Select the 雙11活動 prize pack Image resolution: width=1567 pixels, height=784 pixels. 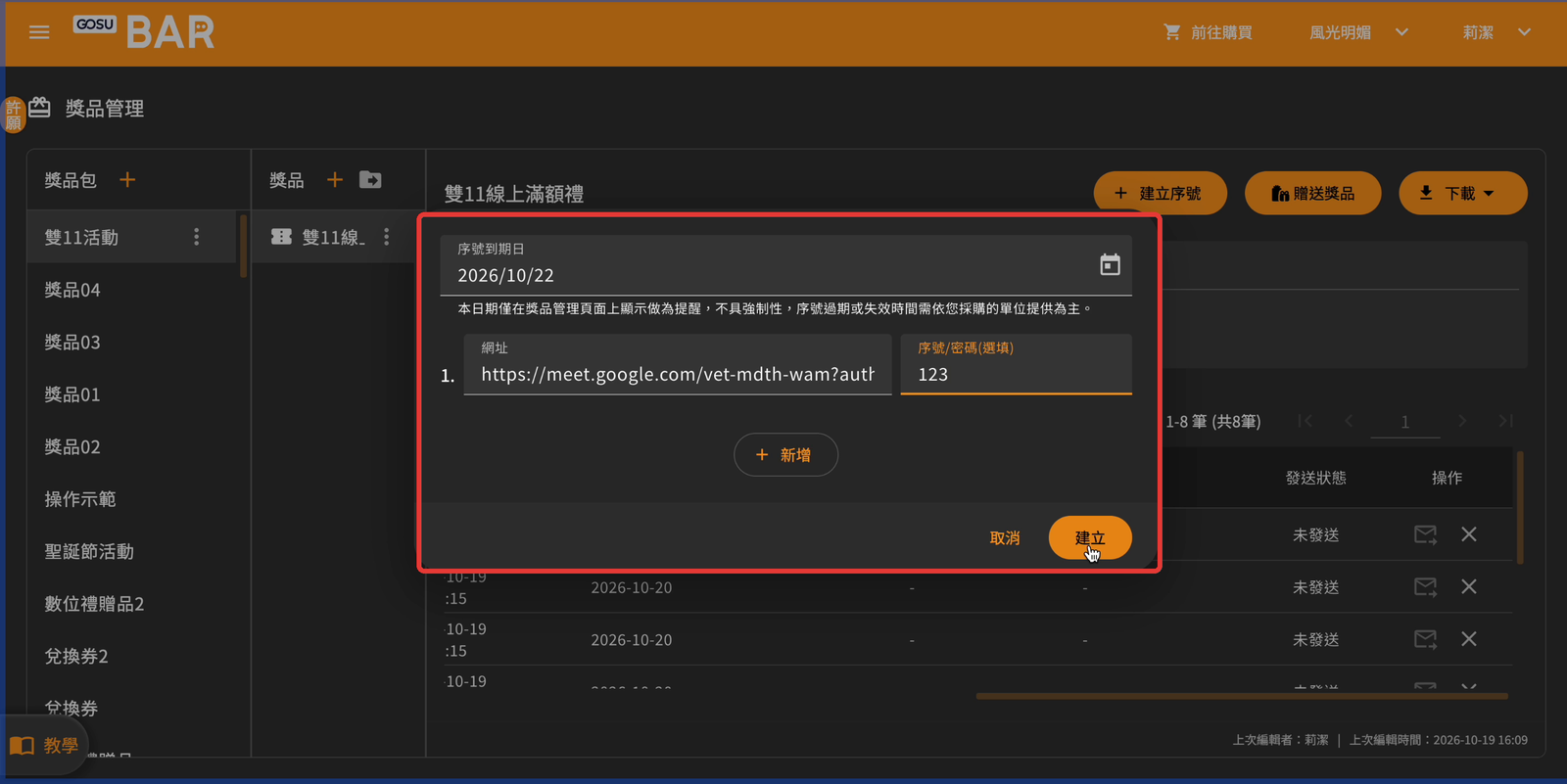click(132, 237)
